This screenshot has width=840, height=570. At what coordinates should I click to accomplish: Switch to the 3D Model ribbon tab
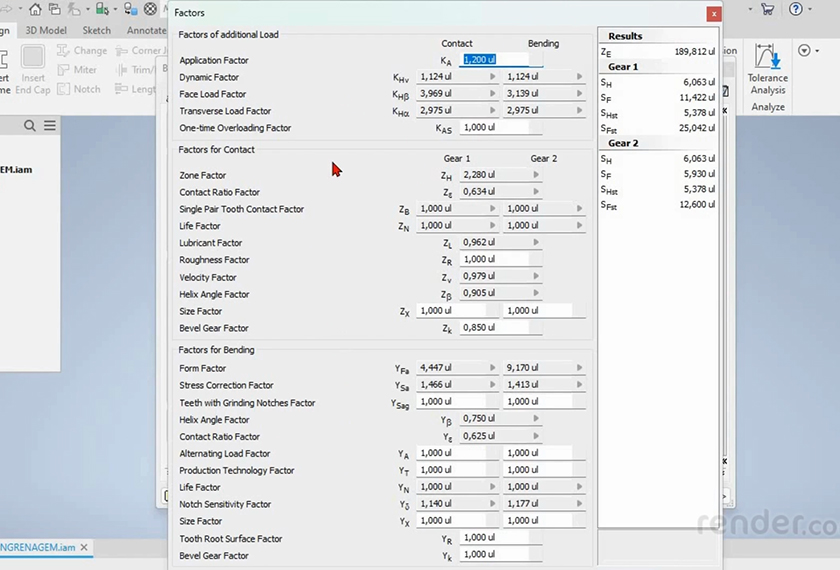45,30
